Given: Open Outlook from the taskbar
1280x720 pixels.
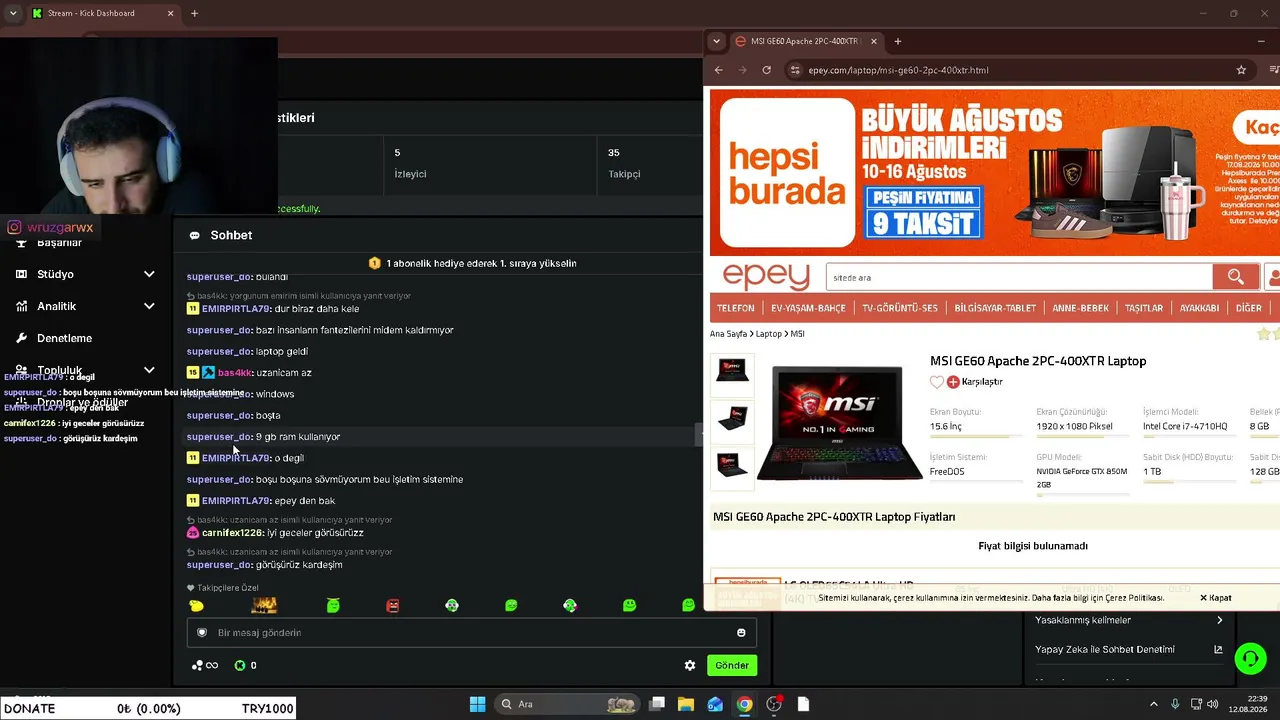Looking at the screenshot, I should point(715,704).
